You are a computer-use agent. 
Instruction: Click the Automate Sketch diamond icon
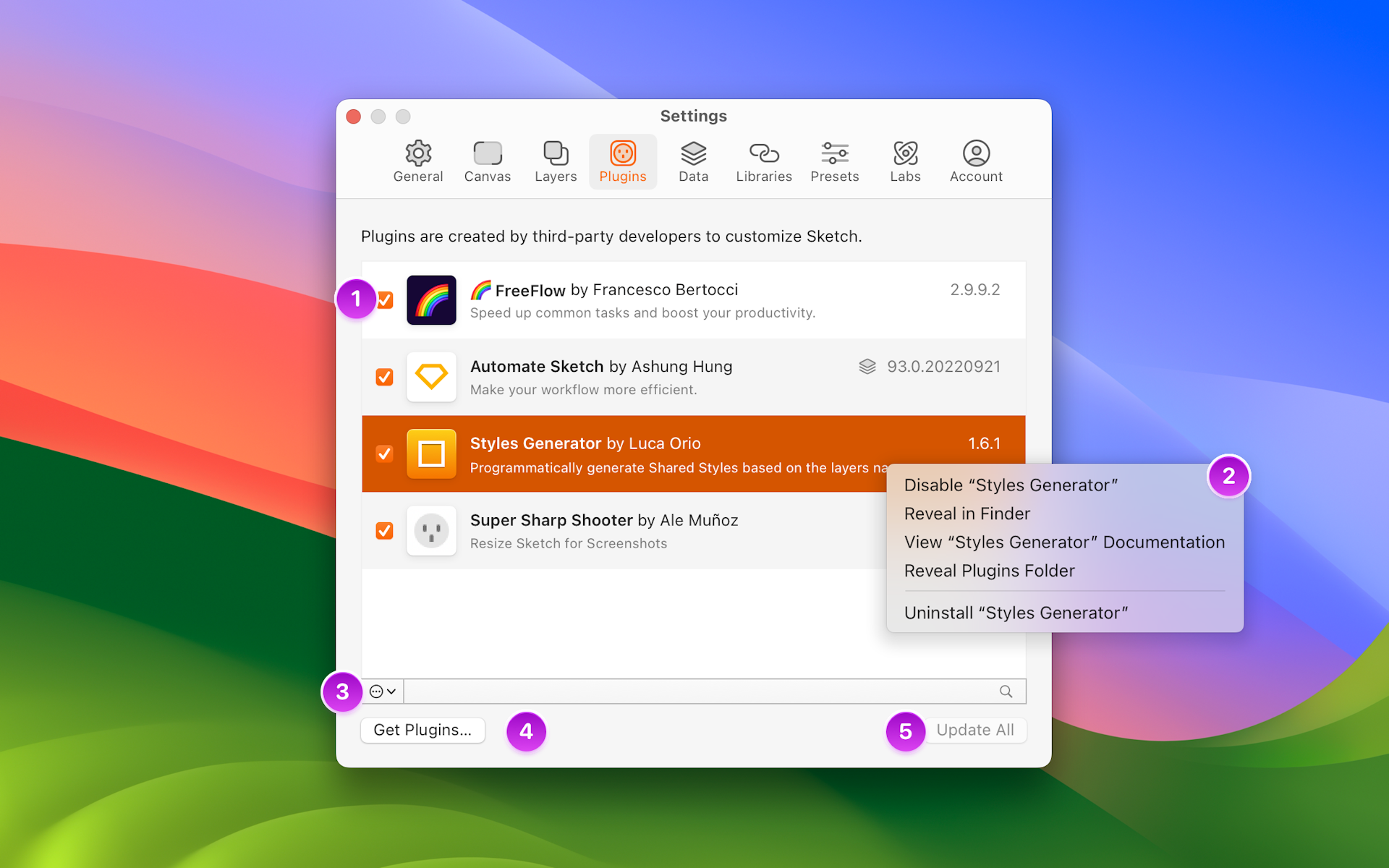(431, 377)
